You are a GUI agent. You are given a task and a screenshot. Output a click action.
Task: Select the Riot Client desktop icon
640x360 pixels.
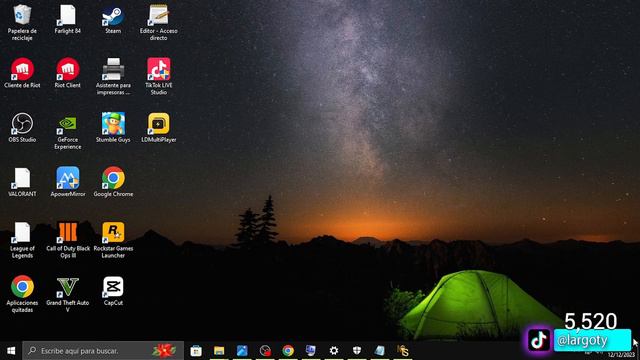pos(67,73)
